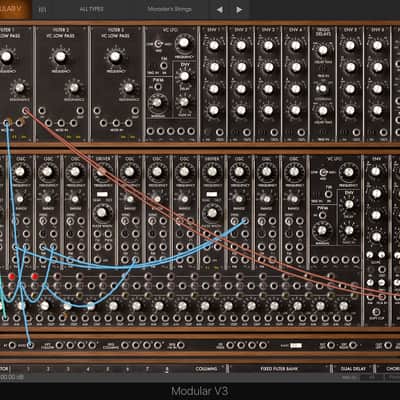Click Filter 2 frequency knob
Viewport: 400px width, 400px height.
pyautogui.click(x=60, y=57)
